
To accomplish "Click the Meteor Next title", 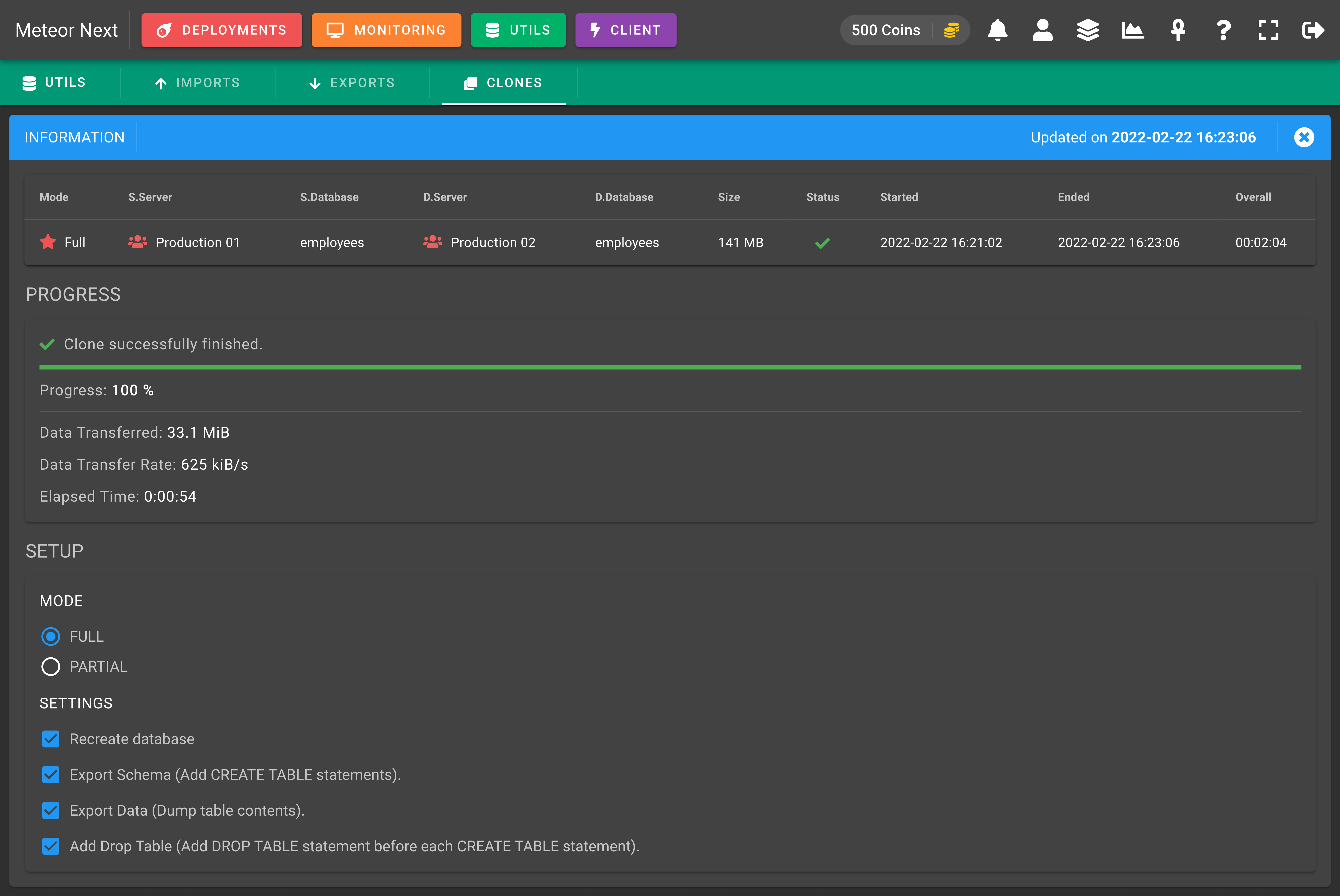I will pos(66,30).
